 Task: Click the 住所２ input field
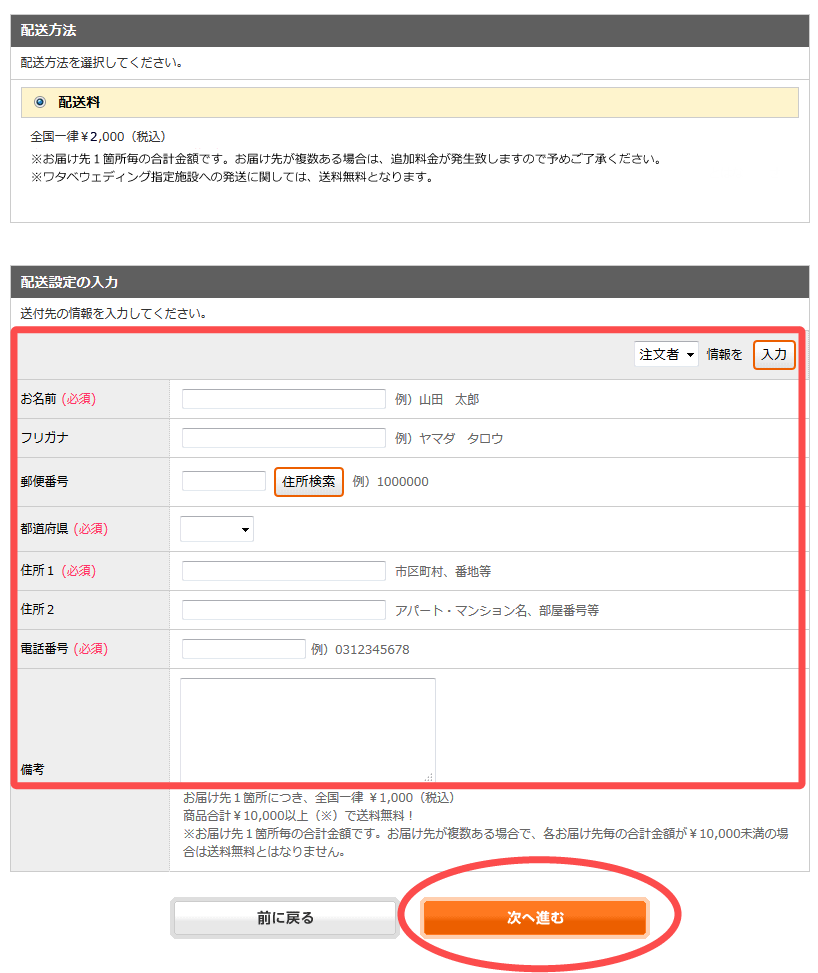(284, 610)
